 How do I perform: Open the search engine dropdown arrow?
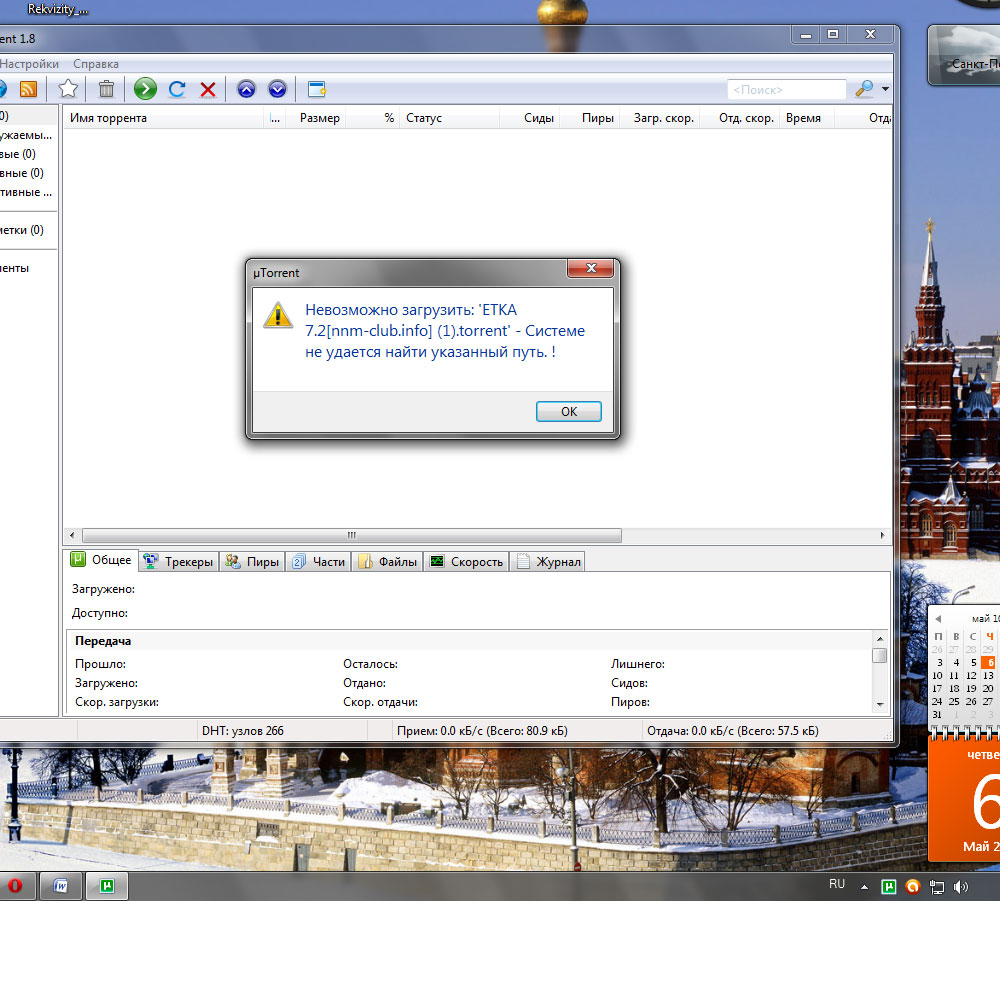tap(885, 90)
